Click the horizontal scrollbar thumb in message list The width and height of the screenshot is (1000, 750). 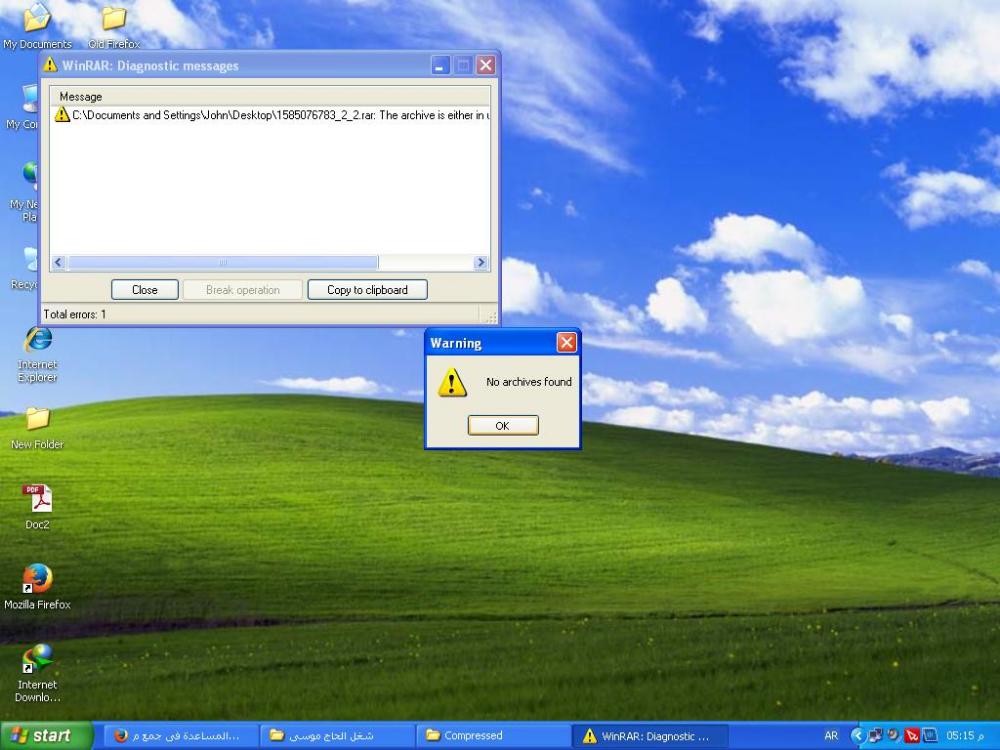(x=223, y=262)
